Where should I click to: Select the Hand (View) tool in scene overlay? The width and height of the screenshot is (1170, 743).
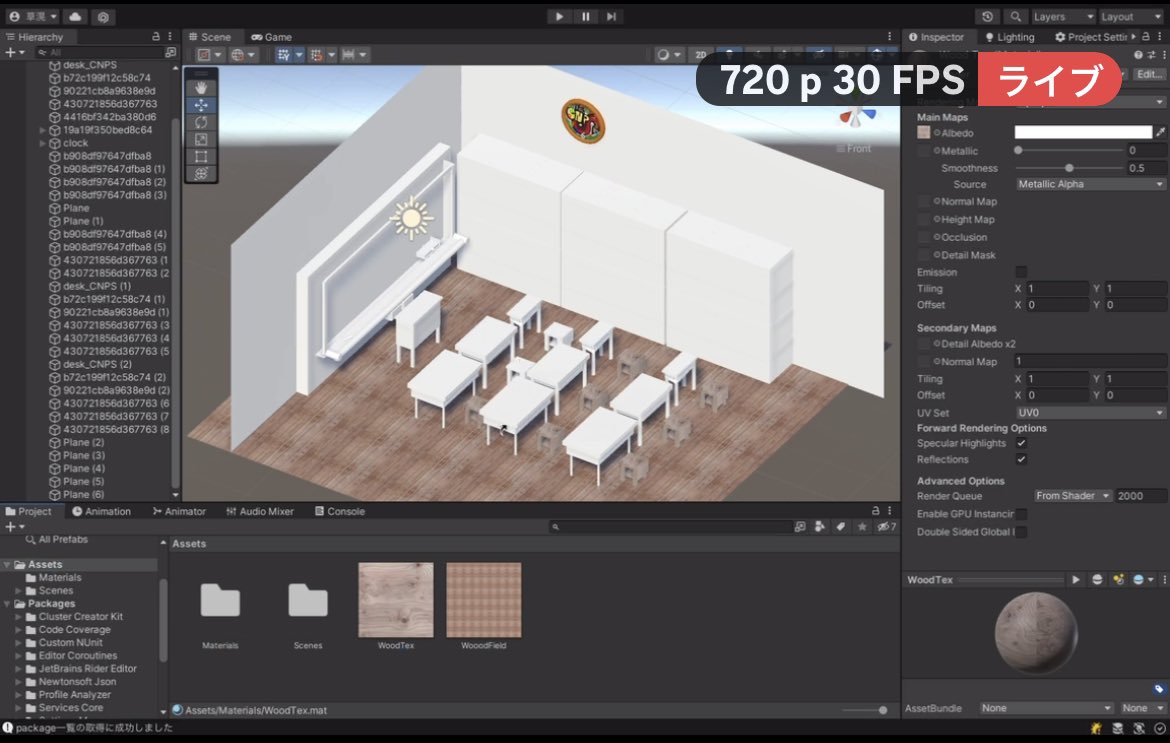point(201,88)
